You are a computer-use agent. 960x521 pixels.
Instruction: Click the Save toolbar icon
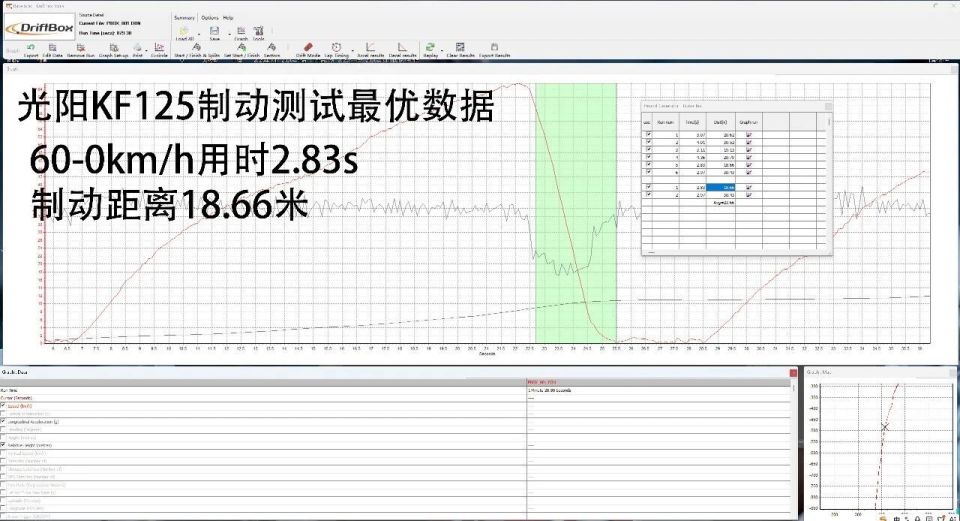[214, 31]
